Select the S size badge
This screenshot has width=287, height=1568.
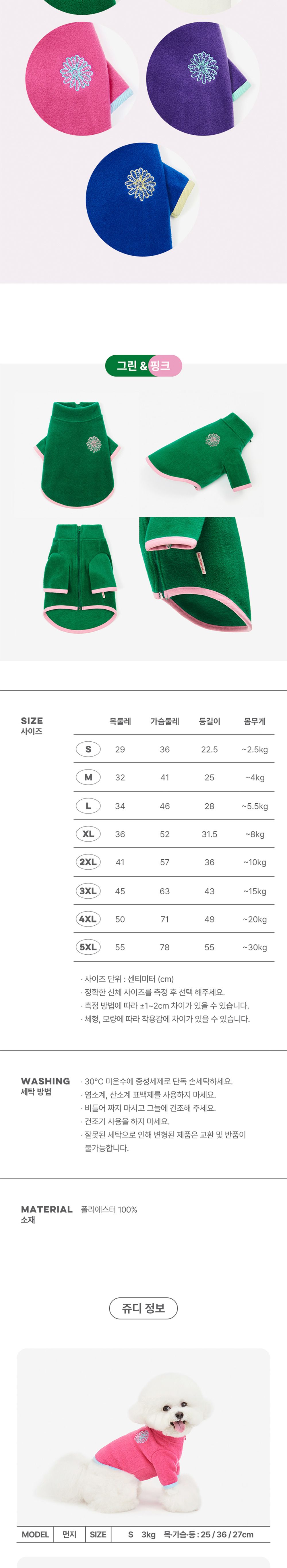point(88,749)
